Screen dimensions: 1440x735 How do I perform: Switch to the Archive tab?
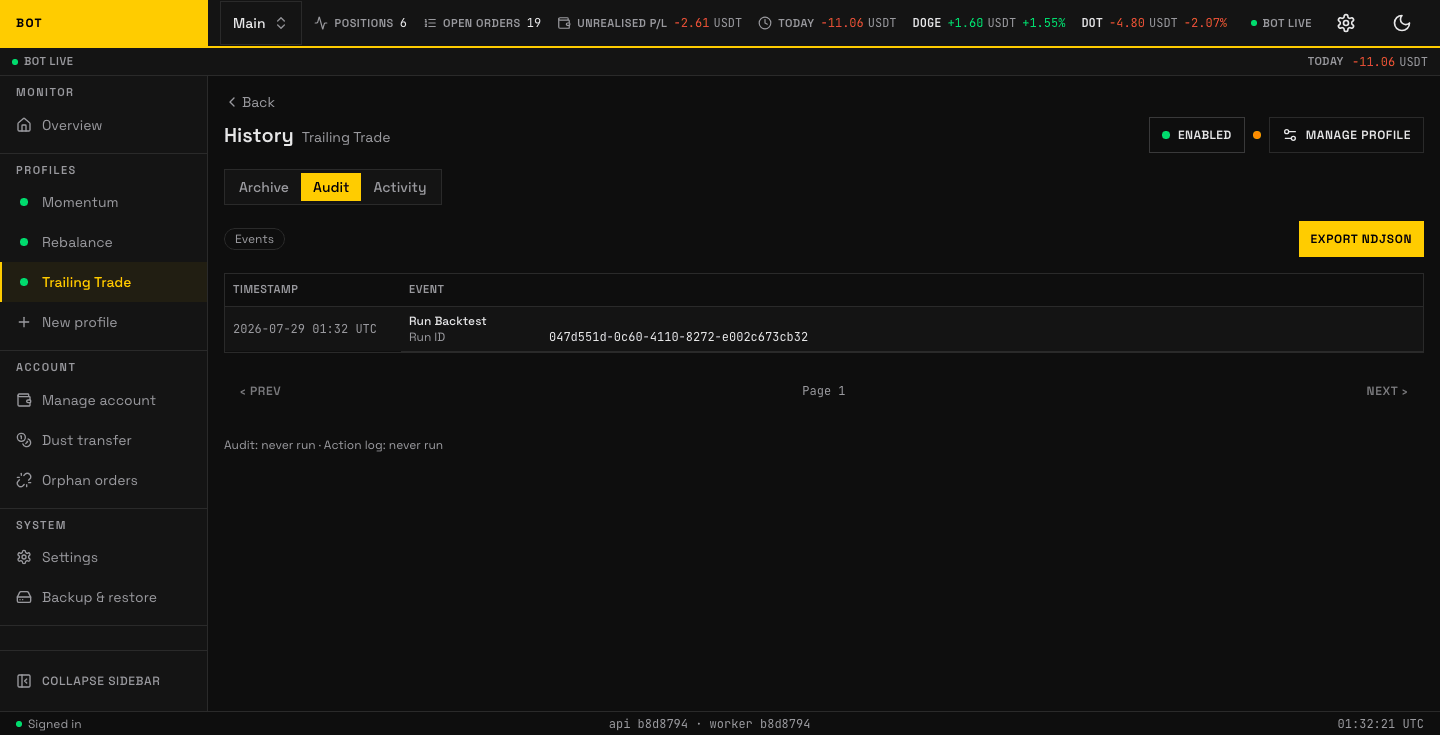(264, 187)
